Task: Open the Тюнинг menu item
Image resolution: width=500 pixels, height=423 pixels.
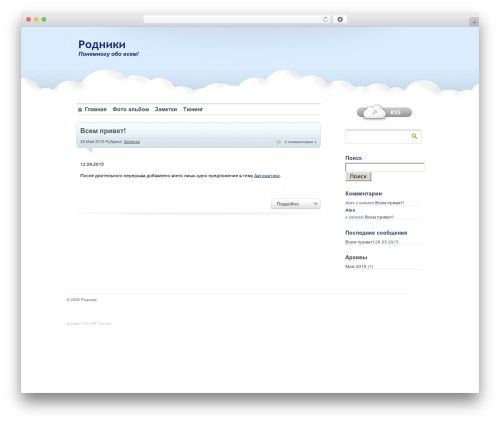Action: [x=193, y=109]
